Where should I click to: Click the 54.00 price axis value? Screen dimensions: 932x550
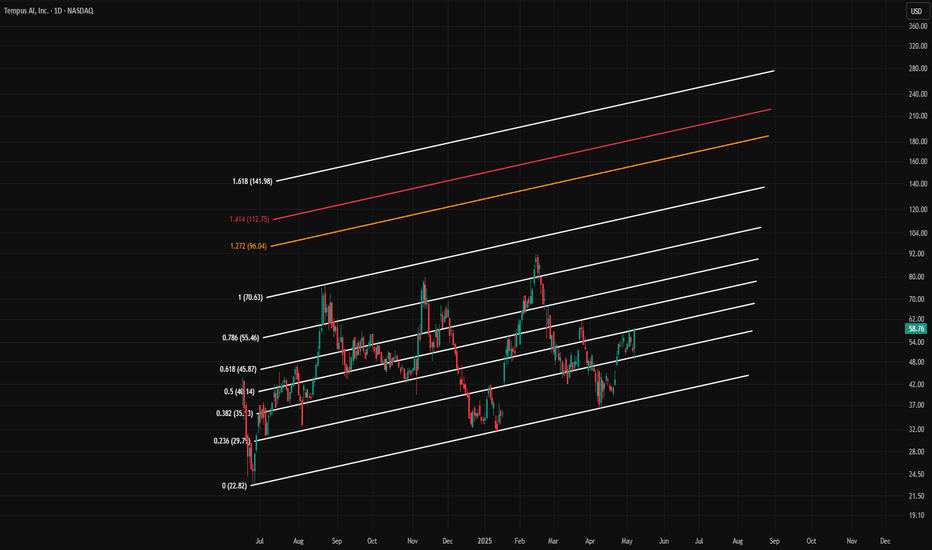tap(917, 342)
